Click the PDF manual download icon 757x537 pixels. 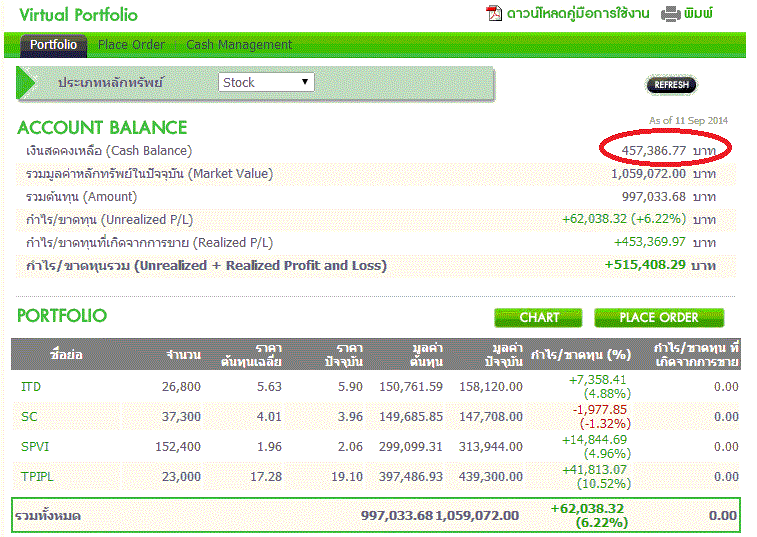point(494,14)
